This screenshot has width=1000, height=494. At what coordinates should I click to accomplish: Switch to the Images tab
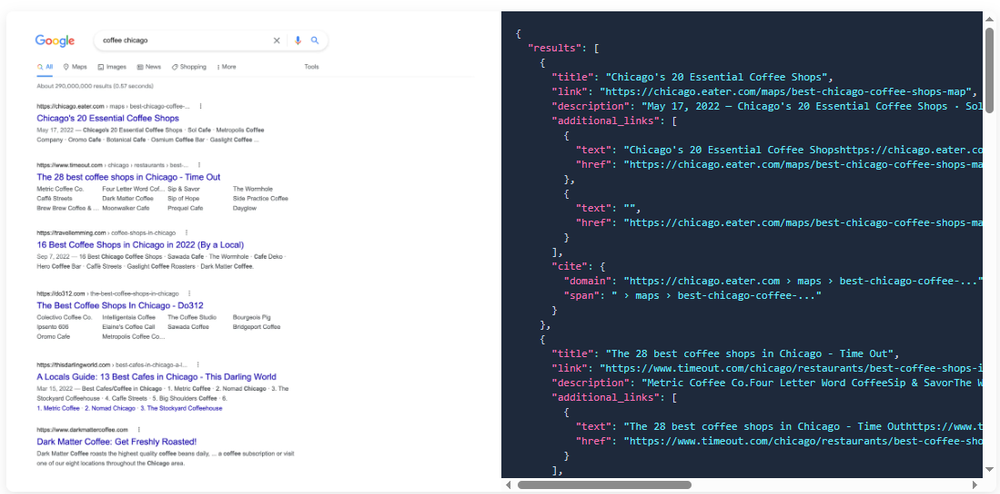click(x=112, y=67)
